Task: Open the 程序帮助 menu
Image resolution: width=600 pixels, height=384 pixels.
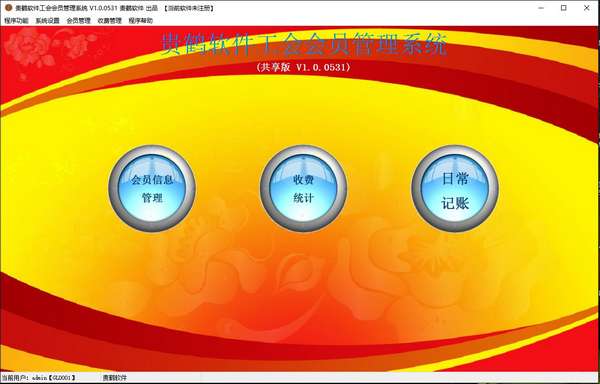Action: coord(140,21)
